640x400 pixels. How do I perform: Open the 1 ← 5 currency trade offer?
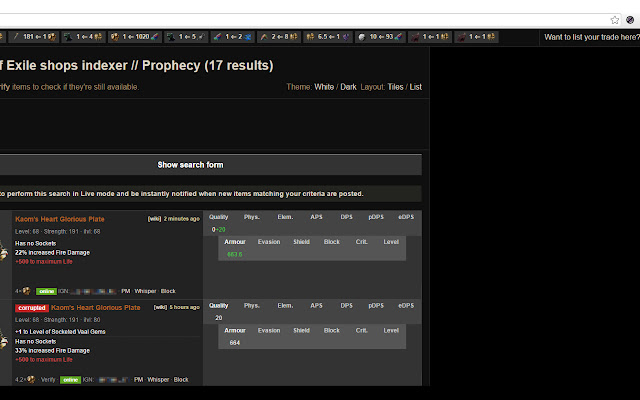tap(186, 37)
